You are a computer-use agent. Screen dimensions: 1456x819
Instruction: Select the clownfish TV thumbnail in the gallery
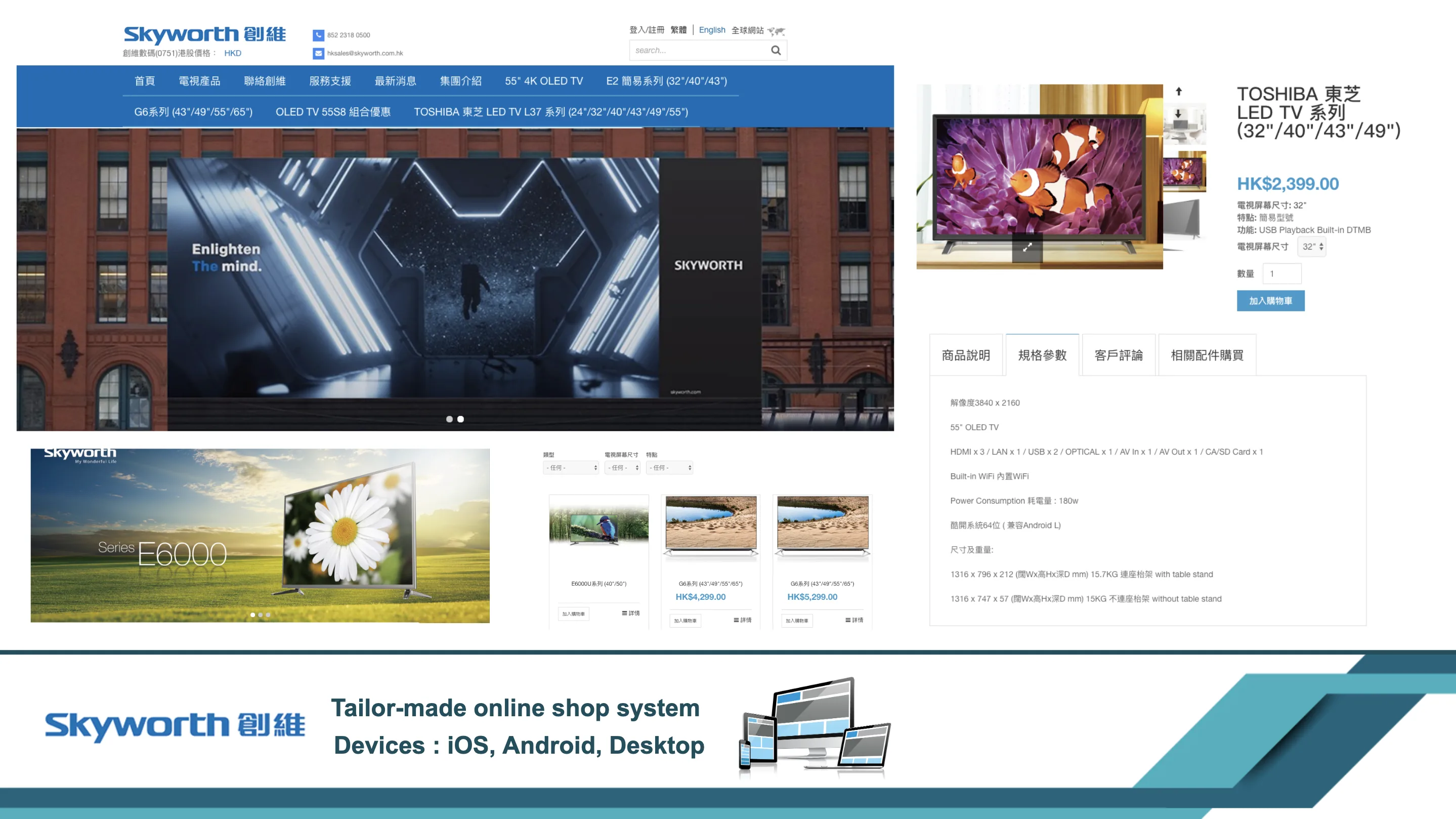pyautogui.click(x=1184, y=172)
